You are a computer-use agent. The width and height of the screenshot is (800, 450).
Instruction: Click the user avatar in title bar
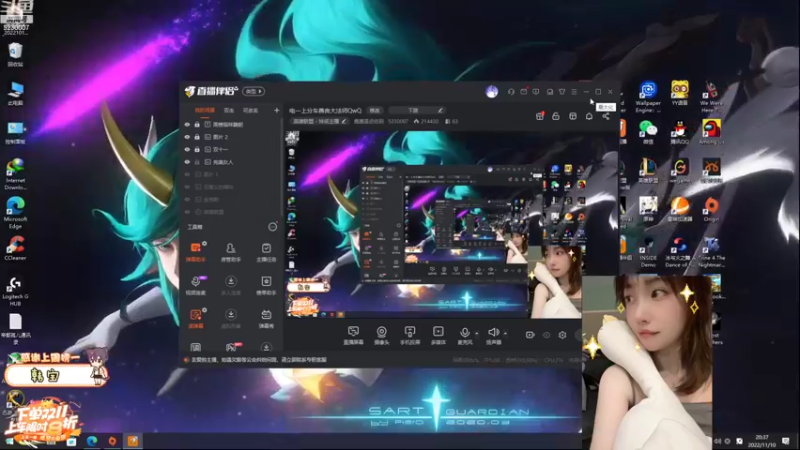pyautogui.click(x=492, y=92)
